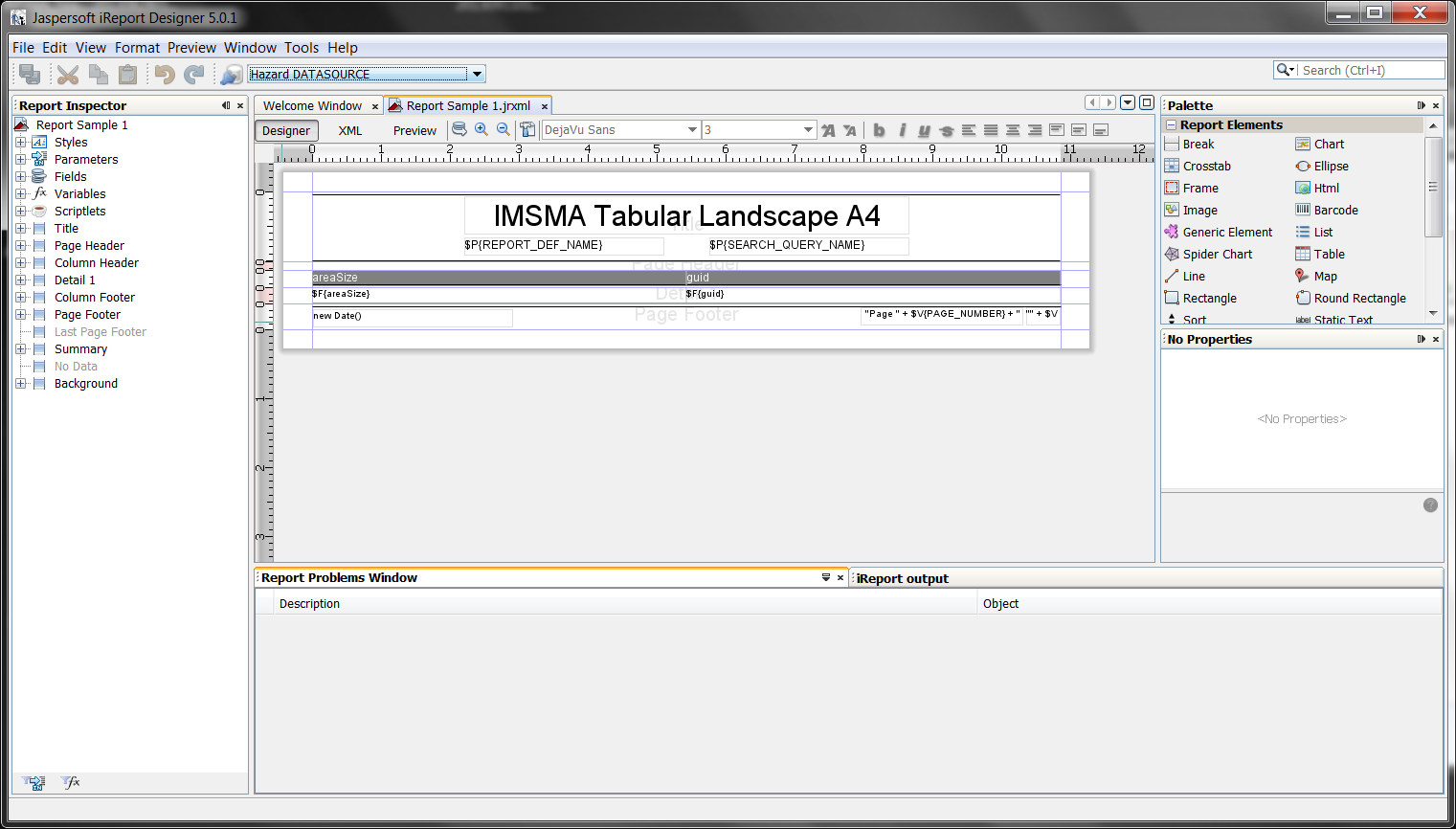Select the Round Rectangle palette element
This screenshot has width=1456, height=829.
1359,299
